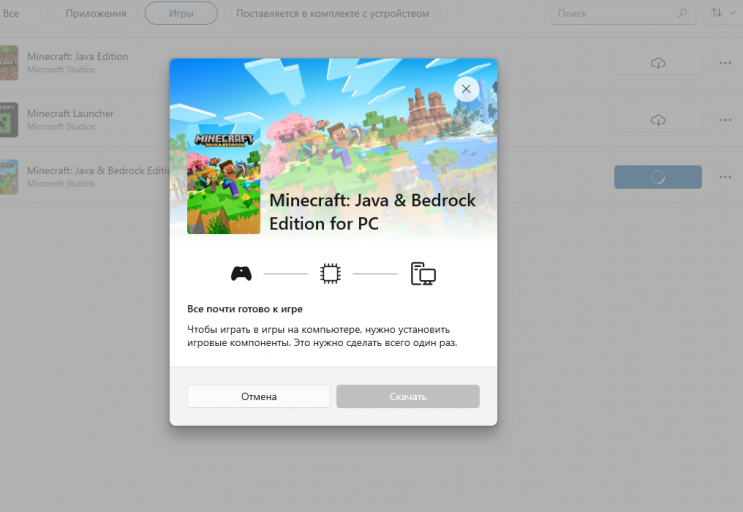743x512 pixels.
Task: Close the Minecraft install dialog
Action: tap(466, 89)
